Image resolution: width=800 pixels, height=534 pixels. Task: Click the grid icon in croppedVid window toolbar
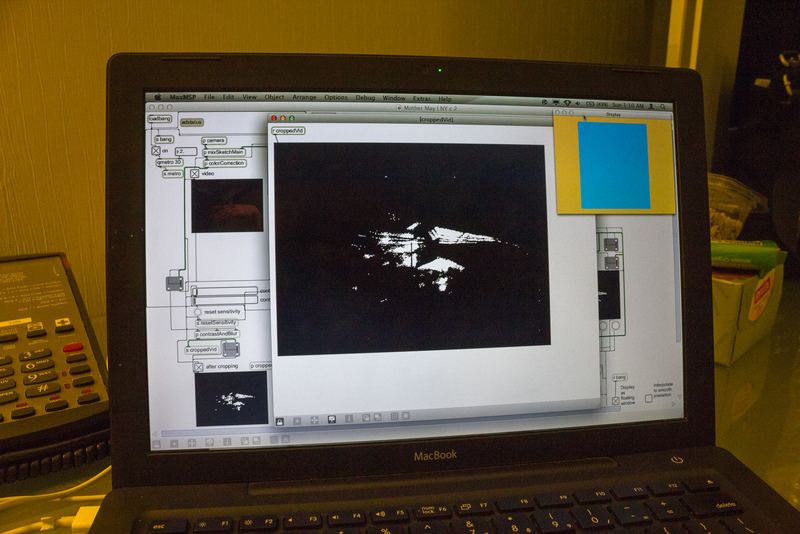point(394,417)
